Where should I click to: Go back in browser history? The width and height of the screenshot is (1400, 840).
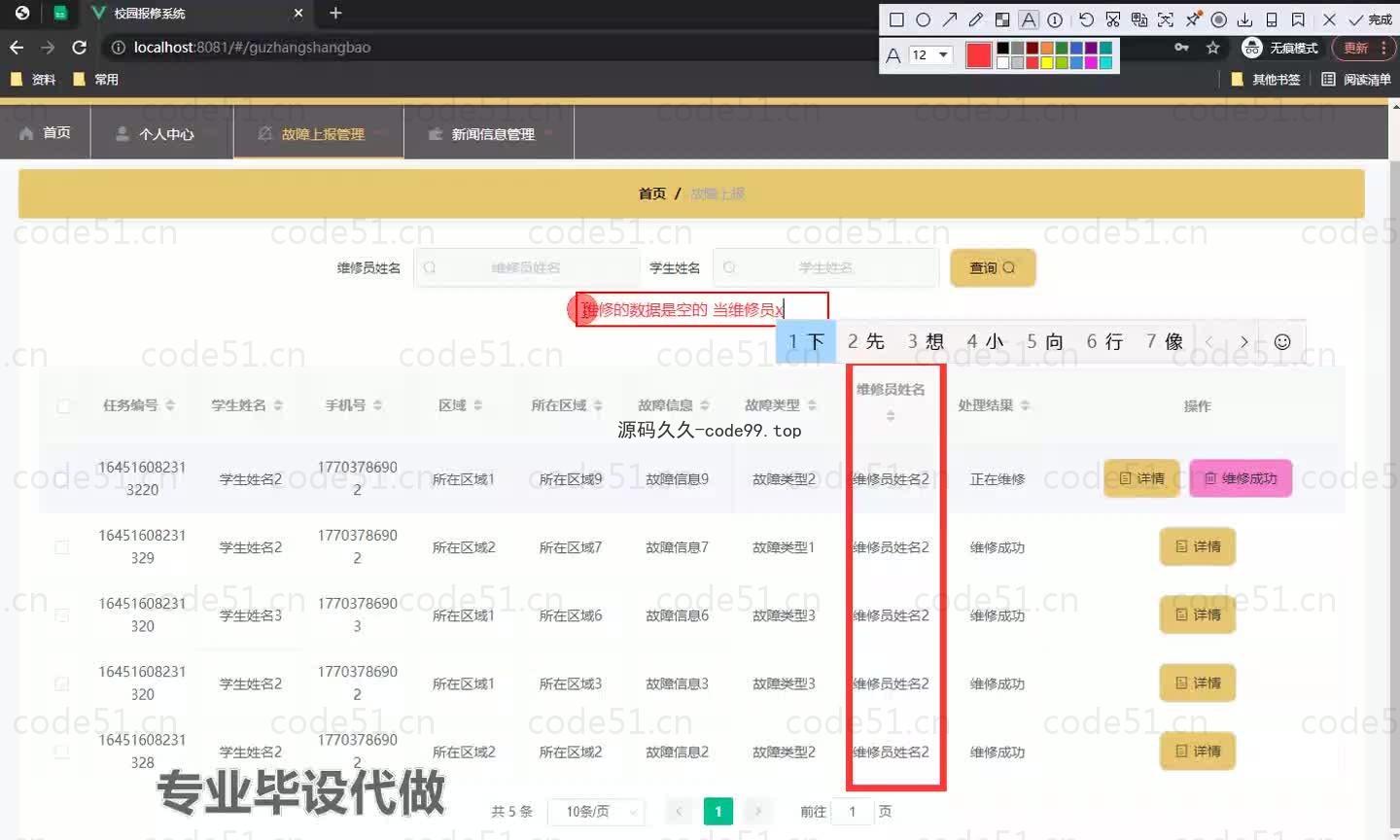17,47
